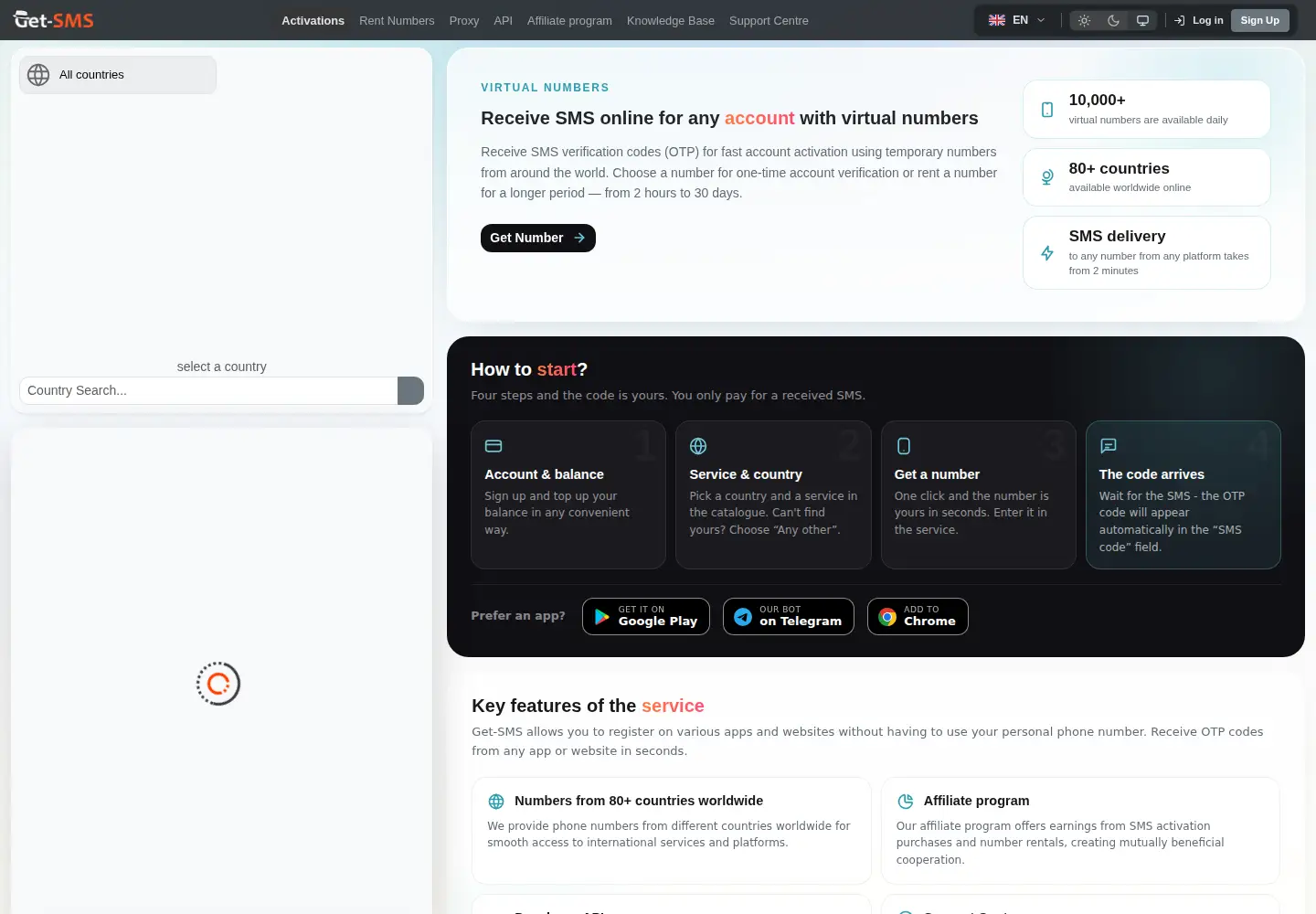Image resolution: width=1316 pixels, height=914 pixels.
Task: Click the phone icon beside 10,000+
Action: pos(1047,110)
